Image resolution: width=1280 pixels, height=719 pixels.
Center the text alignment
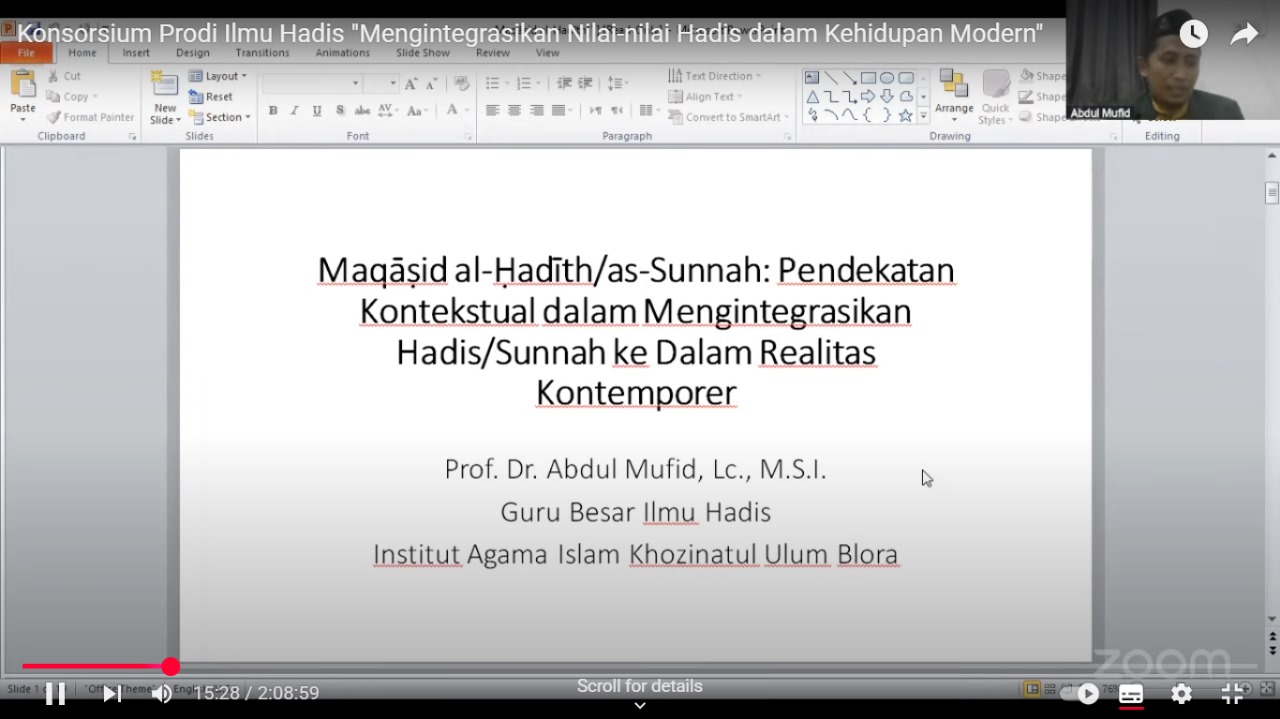[x=515, y=111]
